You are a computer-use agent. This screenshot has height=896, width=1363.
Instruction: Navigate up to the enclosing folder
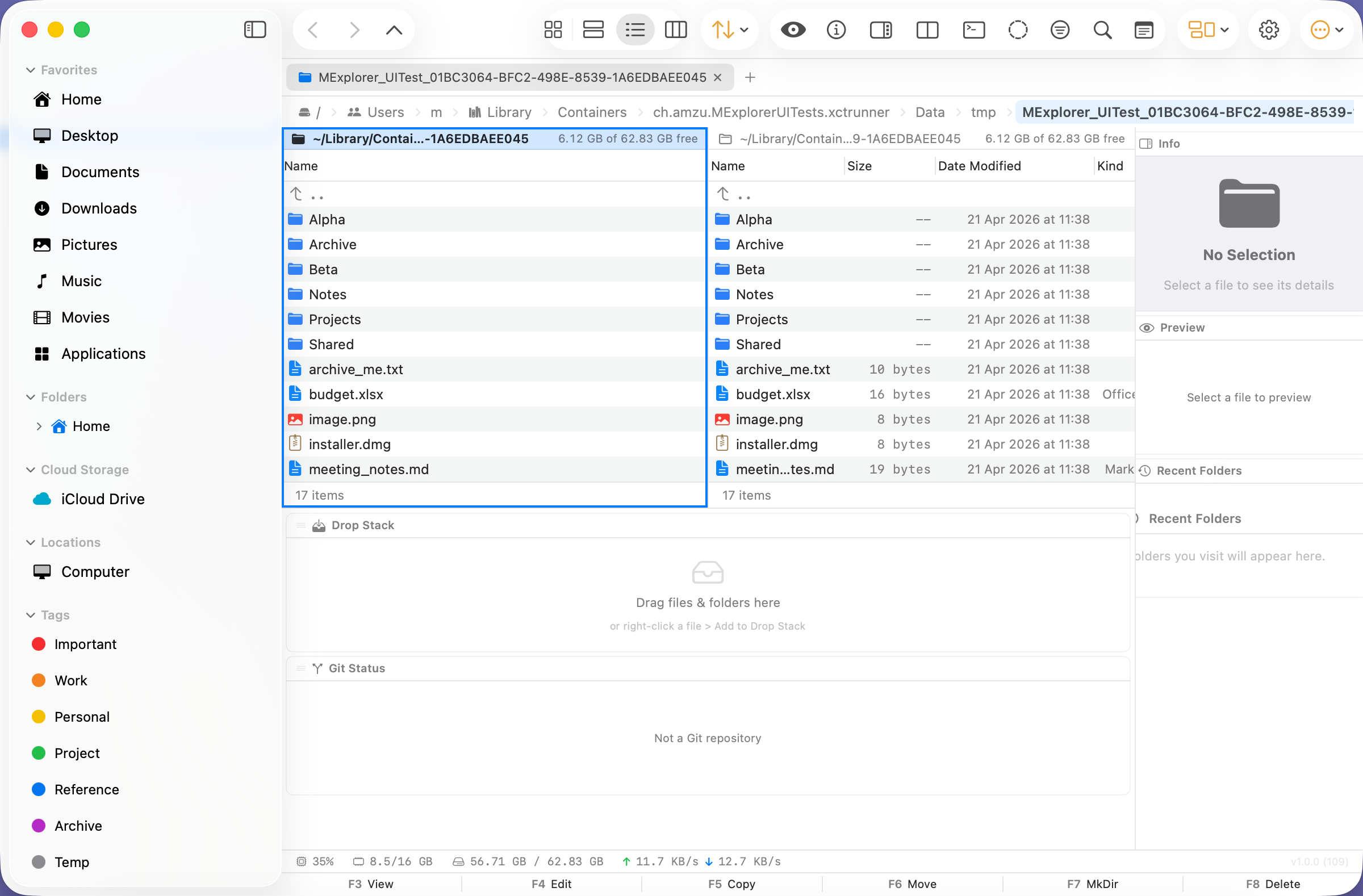tap(394, 29)
